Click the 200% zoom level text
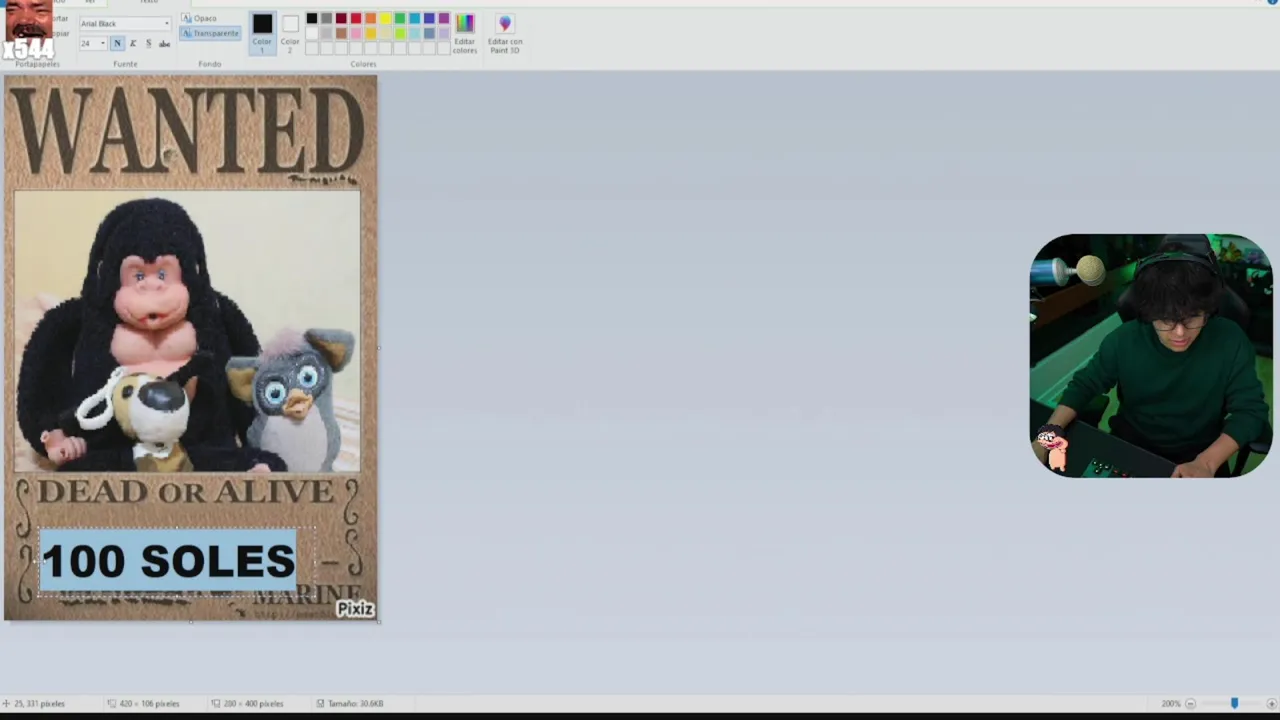The image size is (1280, 720). (1171, 704)
